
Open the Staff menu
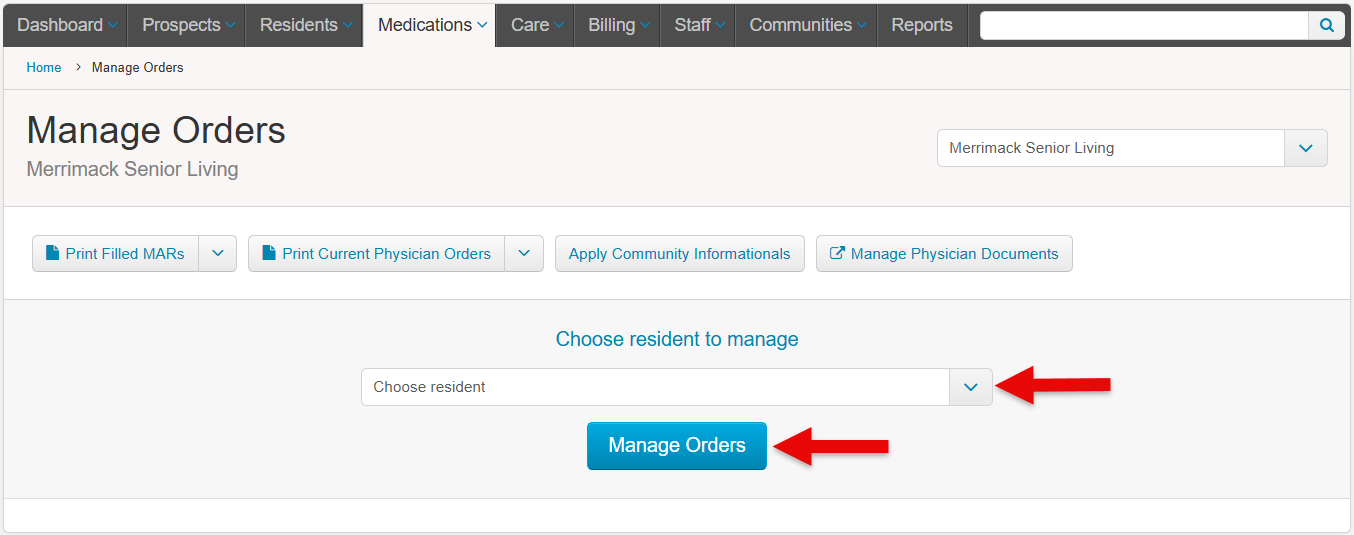[698, 25]
